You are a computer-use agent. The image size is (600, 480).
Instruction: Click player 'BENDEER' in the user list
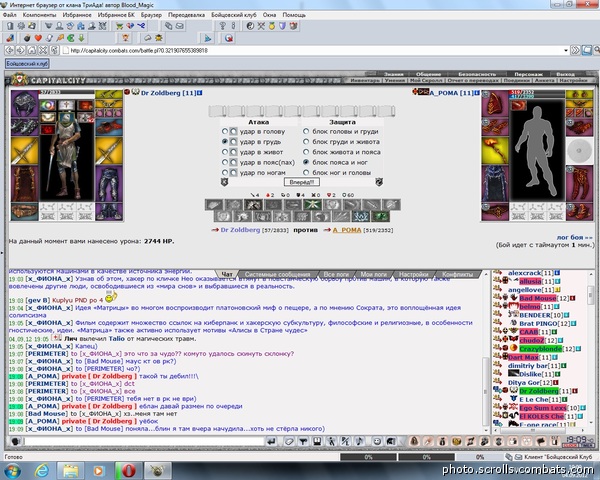pyautogui.click(x=535, y=315)
